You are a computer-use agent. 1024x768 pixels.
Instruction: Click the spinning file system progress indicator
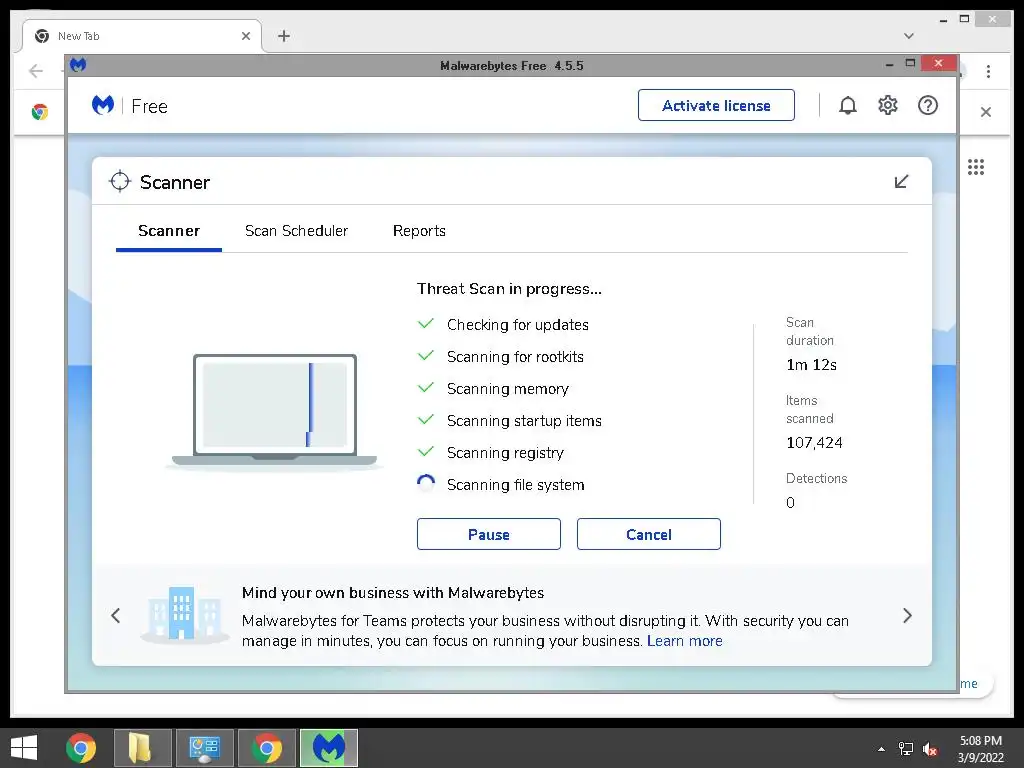click(x=426, y=484)
